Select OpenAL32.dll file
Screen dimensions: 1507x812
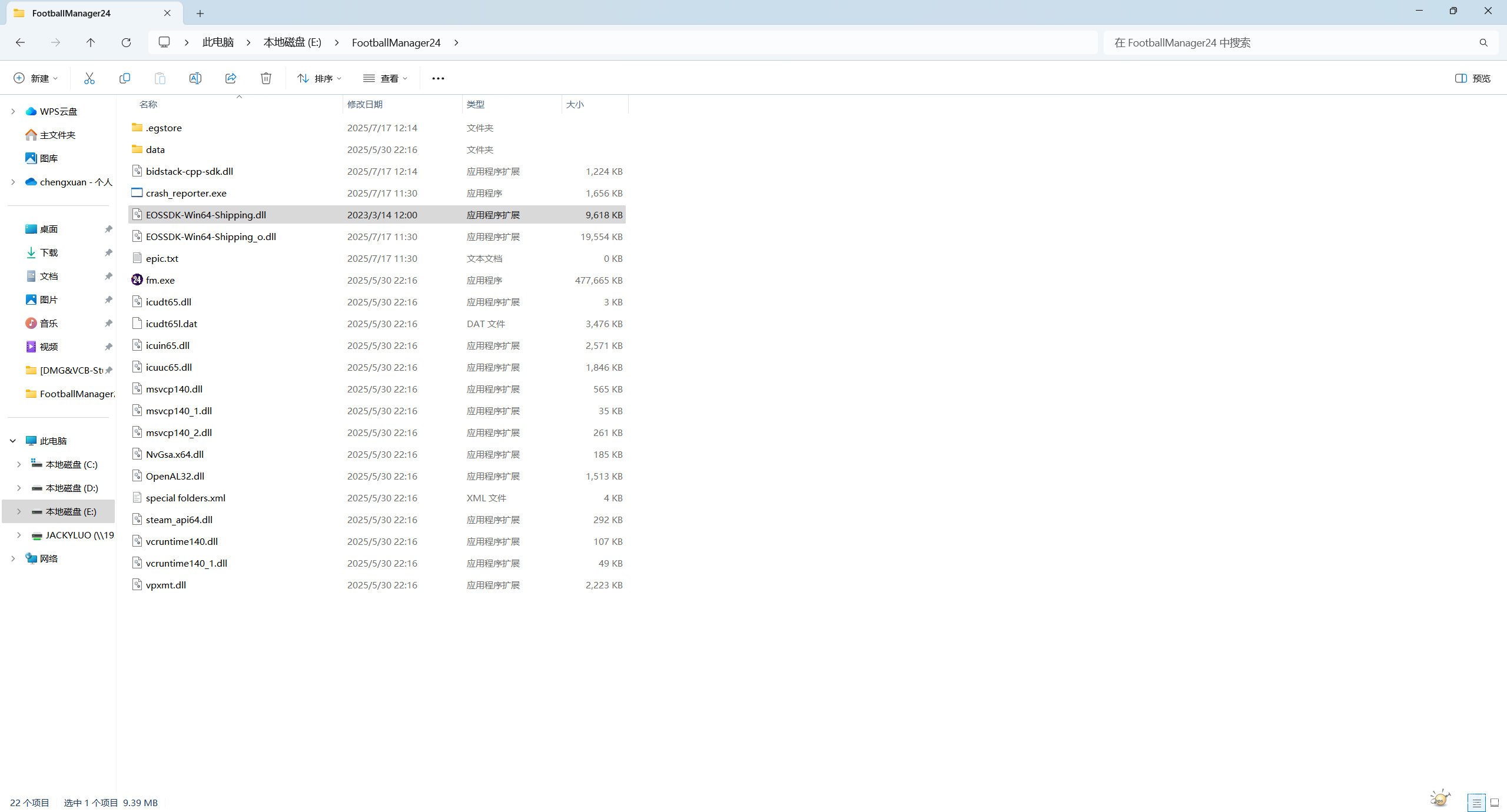coord(377,476)
